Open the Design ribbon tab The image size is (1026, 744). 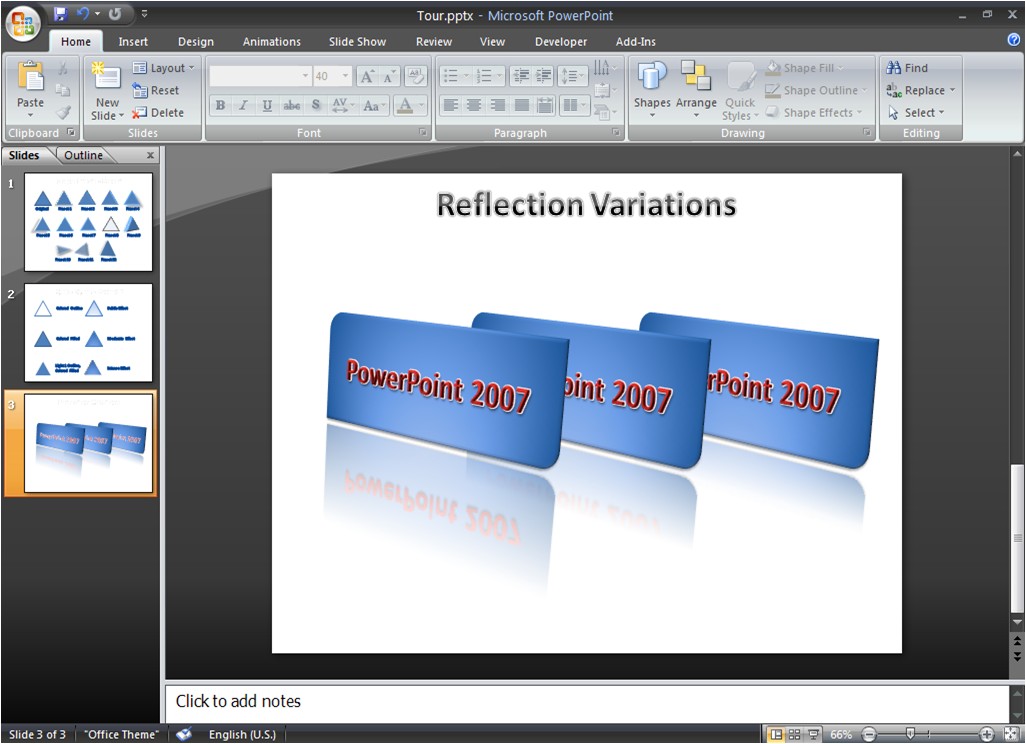pos(196,41)
